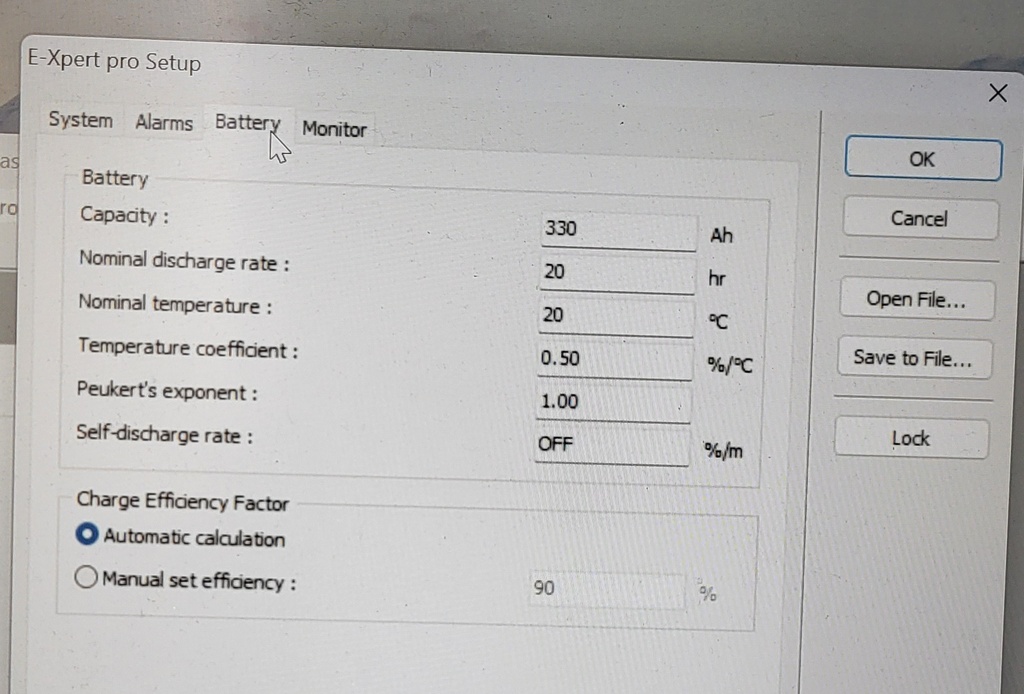This screenshot has width=1024, height=694.
Task: Open the Alarms tab
Action: click(x=164, y=123)
